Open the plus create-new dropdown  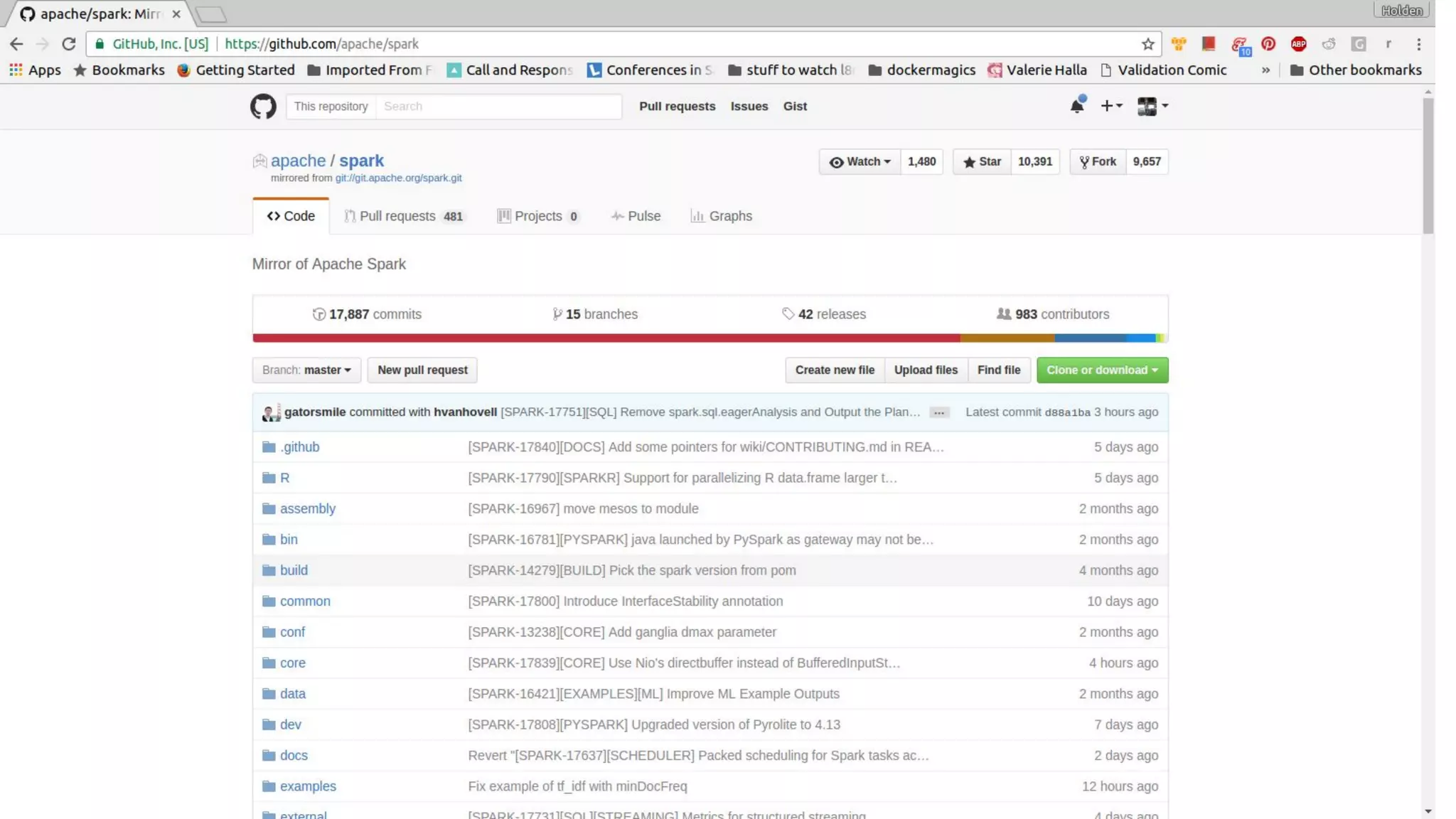[x=1111, y=107]
